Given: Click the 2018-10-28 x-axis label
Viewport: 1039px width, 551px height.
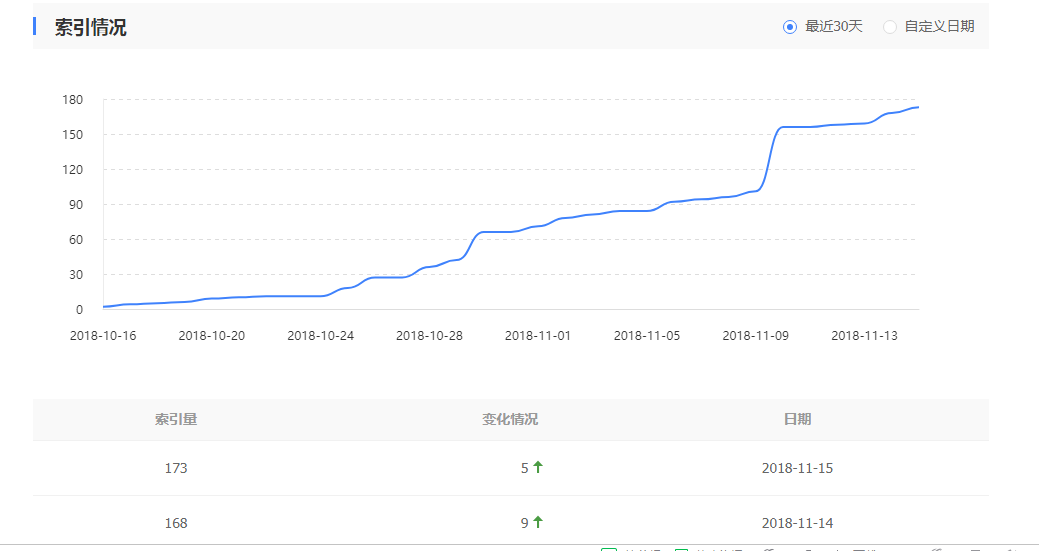Looking at the screenshot, I should 429,336.
